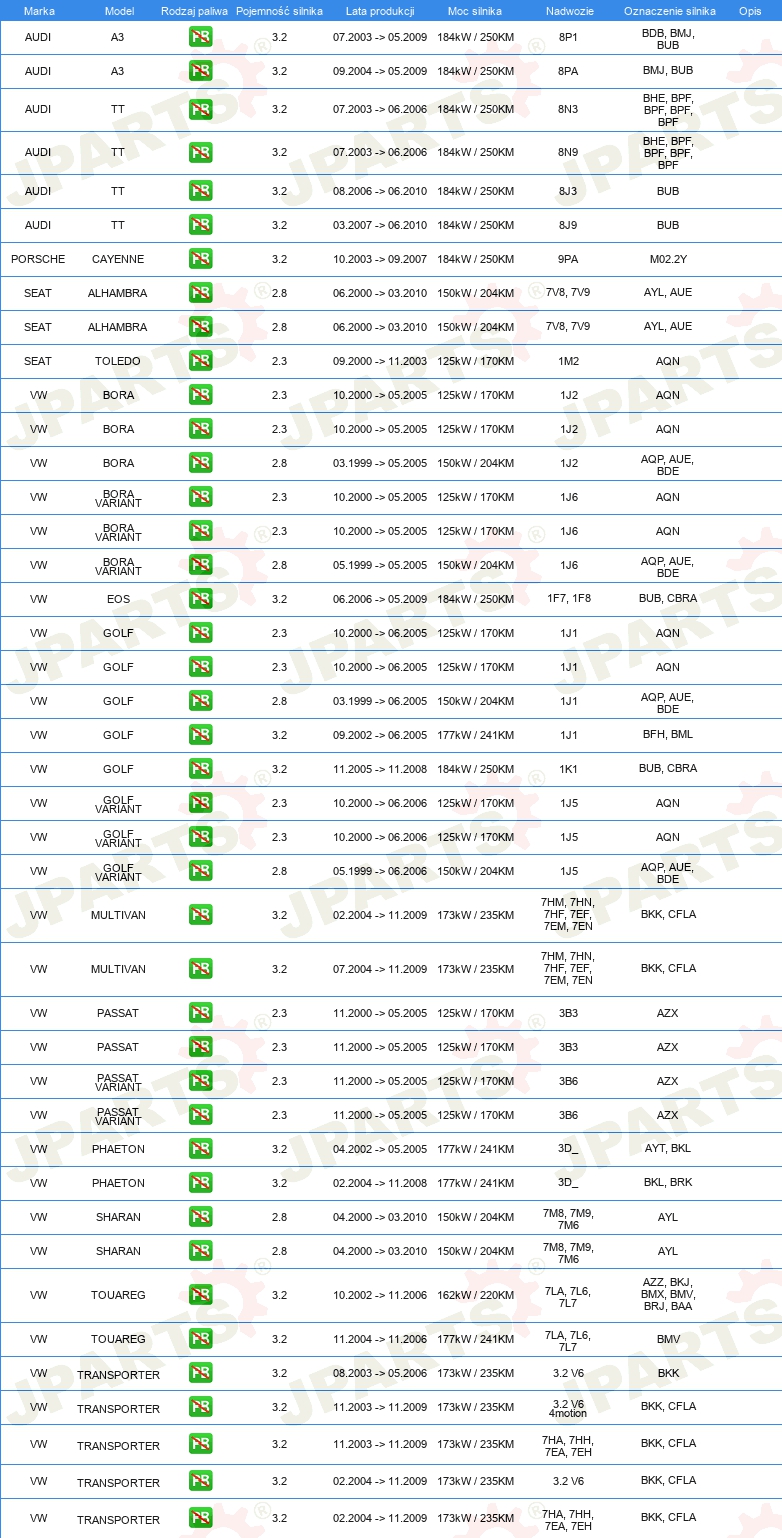This screenshot has height=1538, width=782.
Task: Click the 1K1 body code
Action: pyautogui.click(x=568, y=769)
